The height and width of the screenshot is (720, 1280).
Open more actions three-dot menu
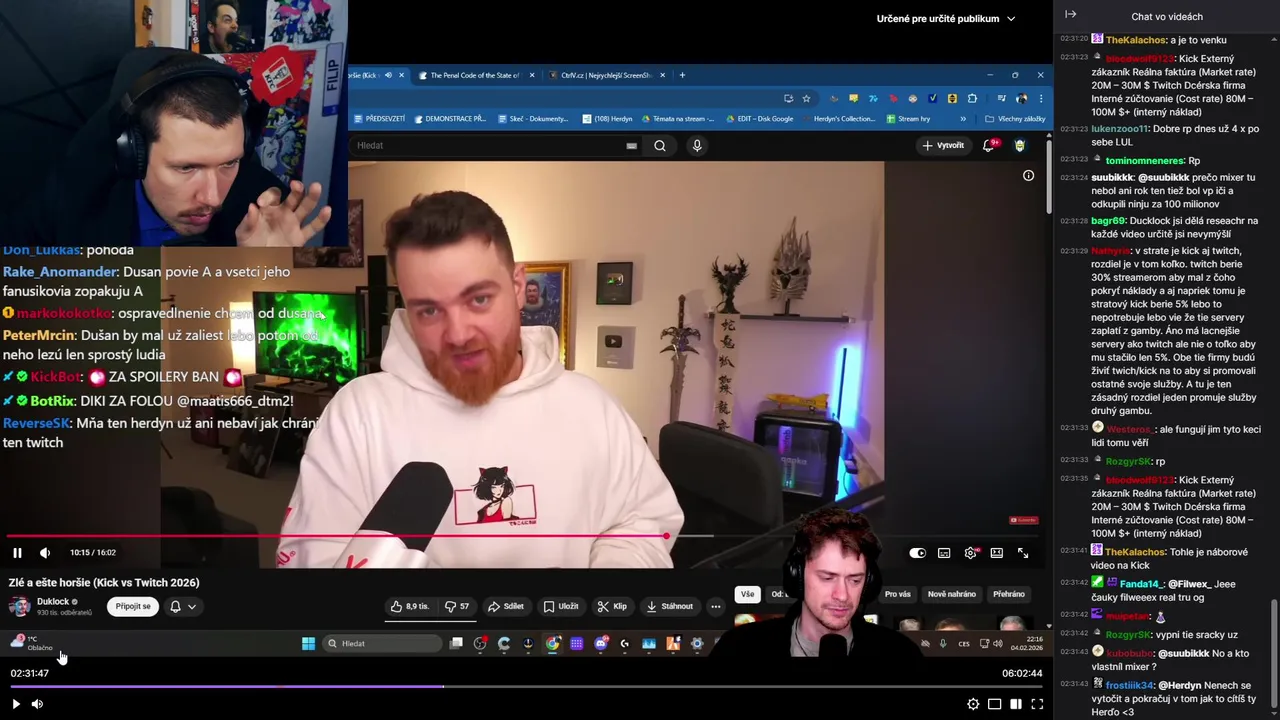coord(715,606)
